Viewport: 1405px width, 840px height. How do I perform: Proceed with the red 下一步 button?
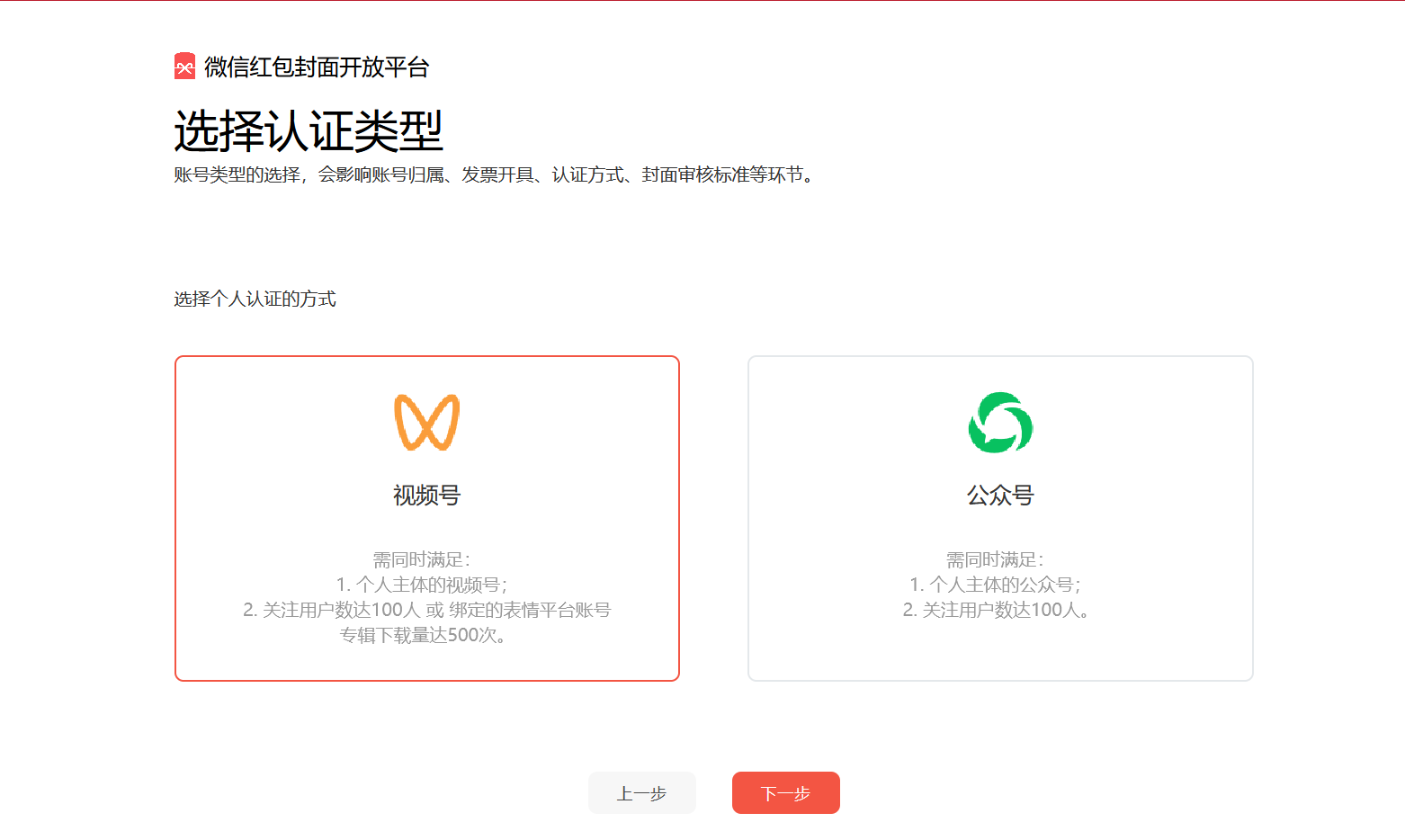click(786, 793)
